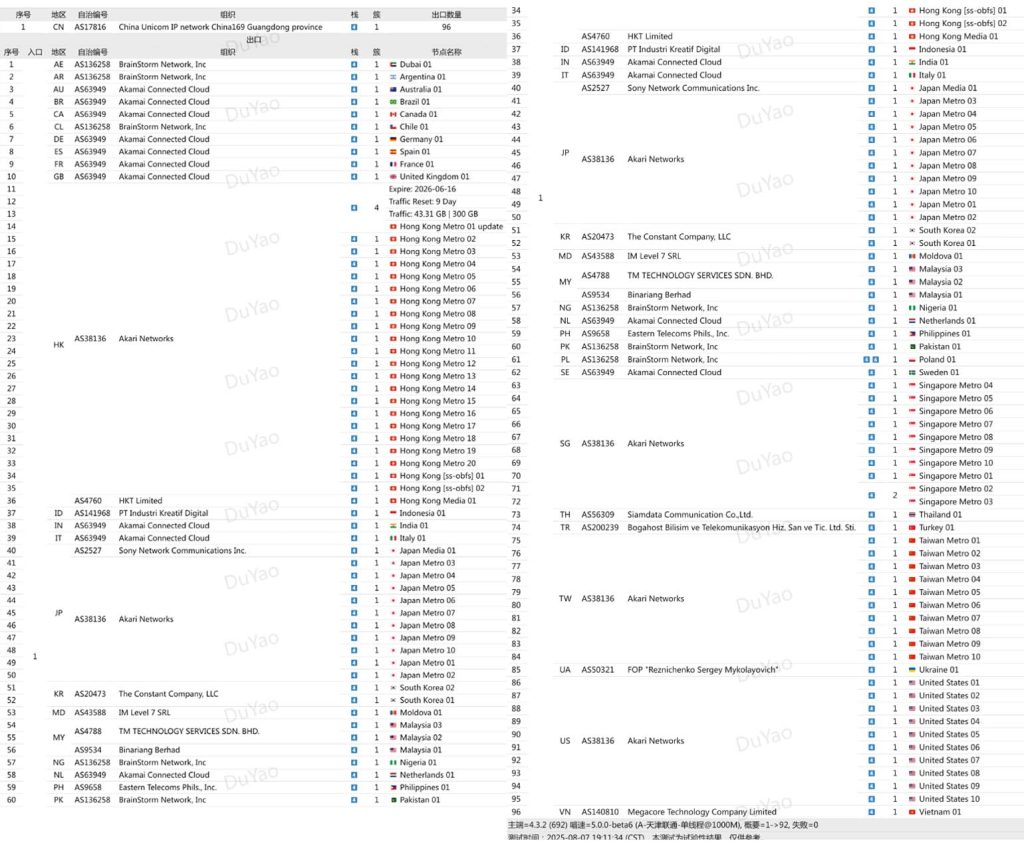Select the 'Poland 01' node name
This screenshot has height=843, width=1024.
point(937,360)
